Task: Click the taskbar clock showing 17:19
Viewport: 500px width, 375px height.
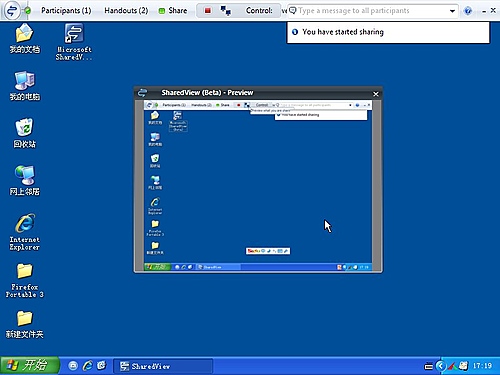Action: [x=482, y=366]
